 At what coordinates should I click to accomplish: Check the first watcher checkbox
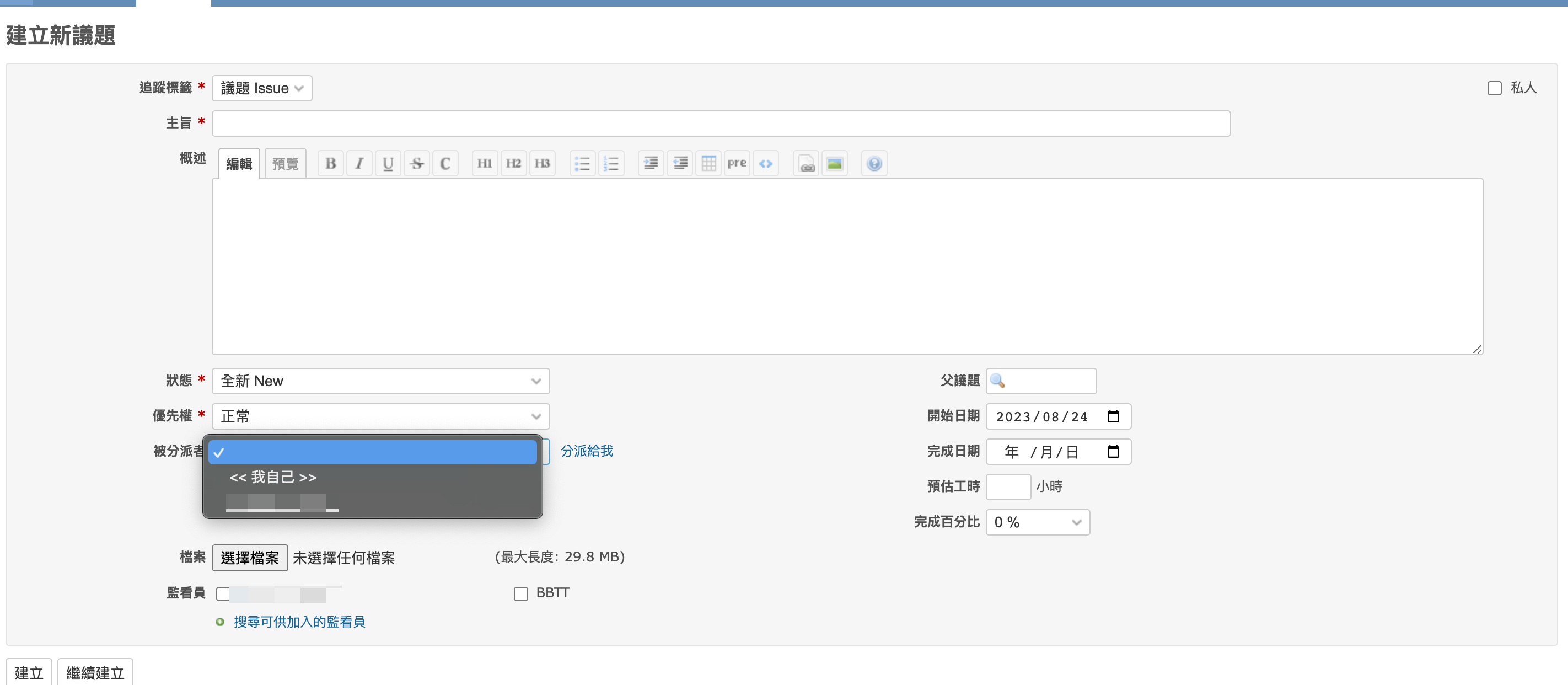(x=223, y=593)
